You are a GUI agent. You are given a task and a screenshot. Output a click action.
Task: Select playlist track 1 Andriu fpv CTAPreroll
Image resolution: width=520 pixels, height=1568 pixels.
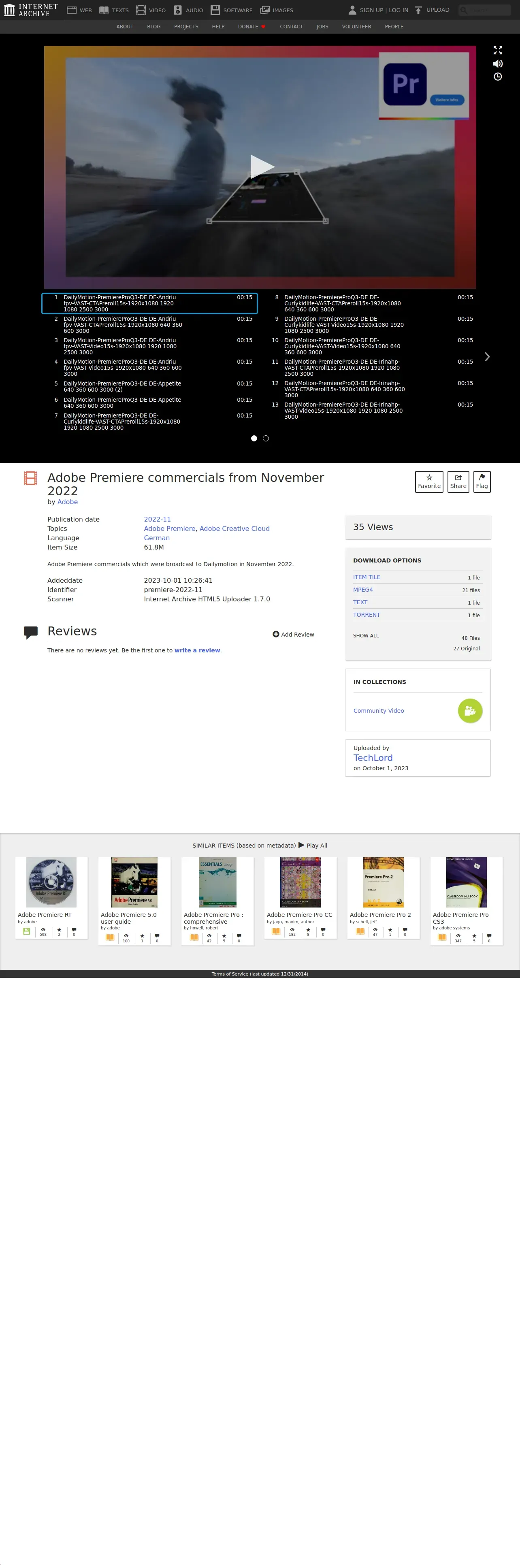[150, 303]
